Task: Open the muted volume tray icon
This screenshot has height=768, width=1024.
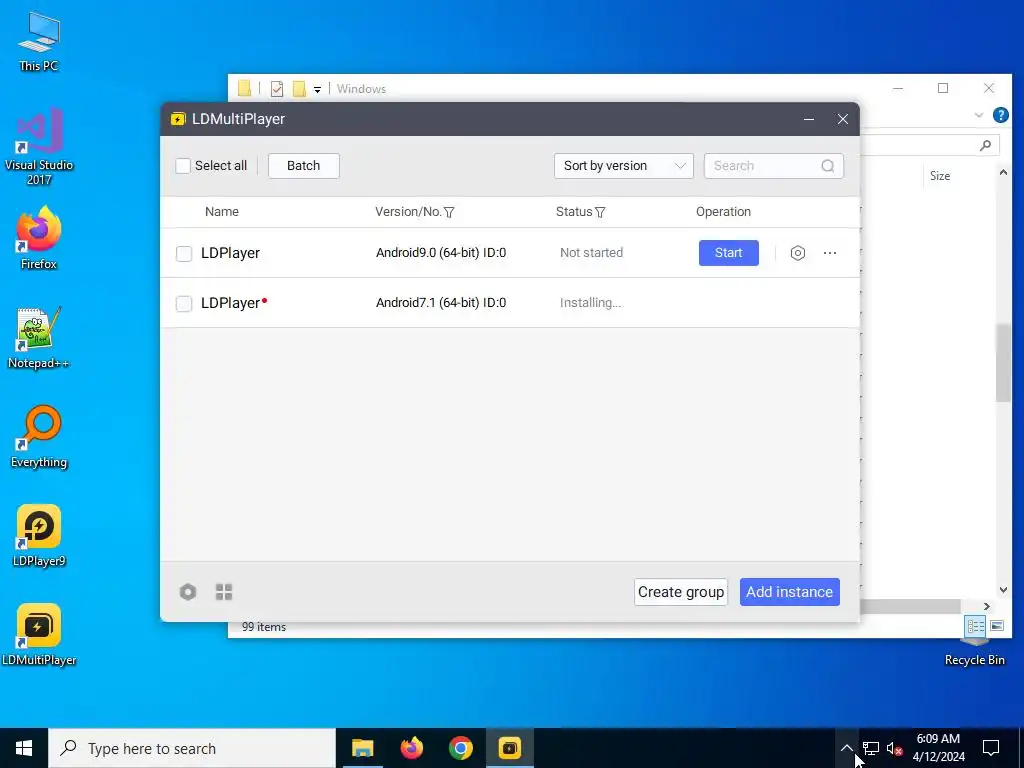Action: (894, 748)
